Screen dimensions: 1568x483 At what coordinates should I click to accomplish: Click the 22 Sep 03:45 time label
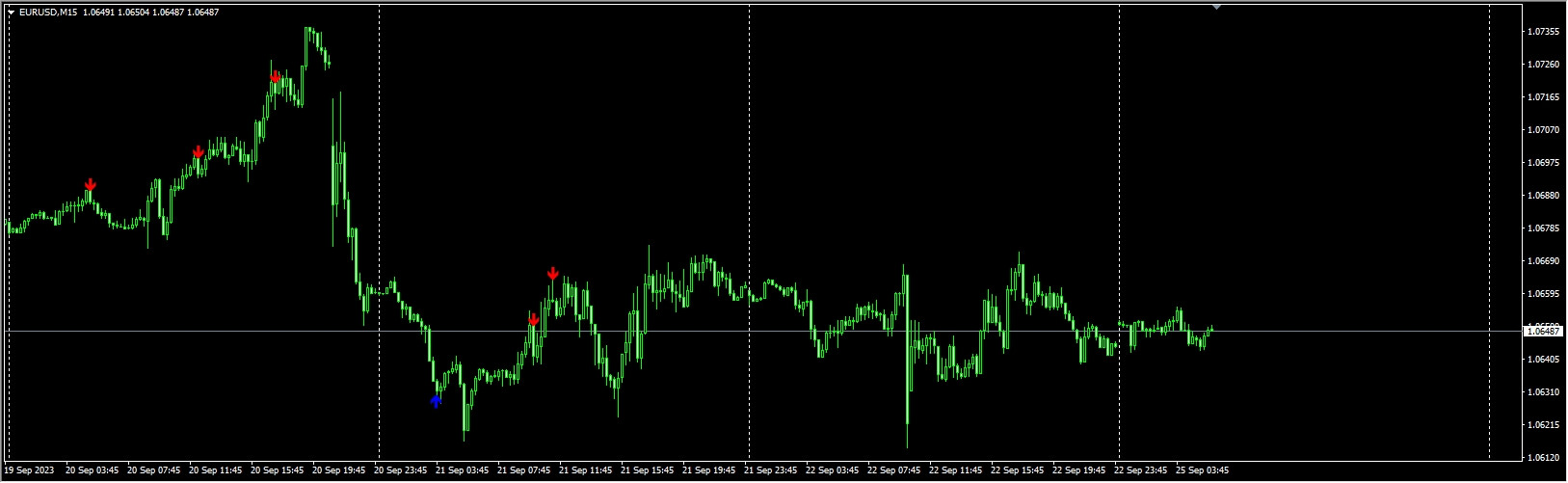833,470
